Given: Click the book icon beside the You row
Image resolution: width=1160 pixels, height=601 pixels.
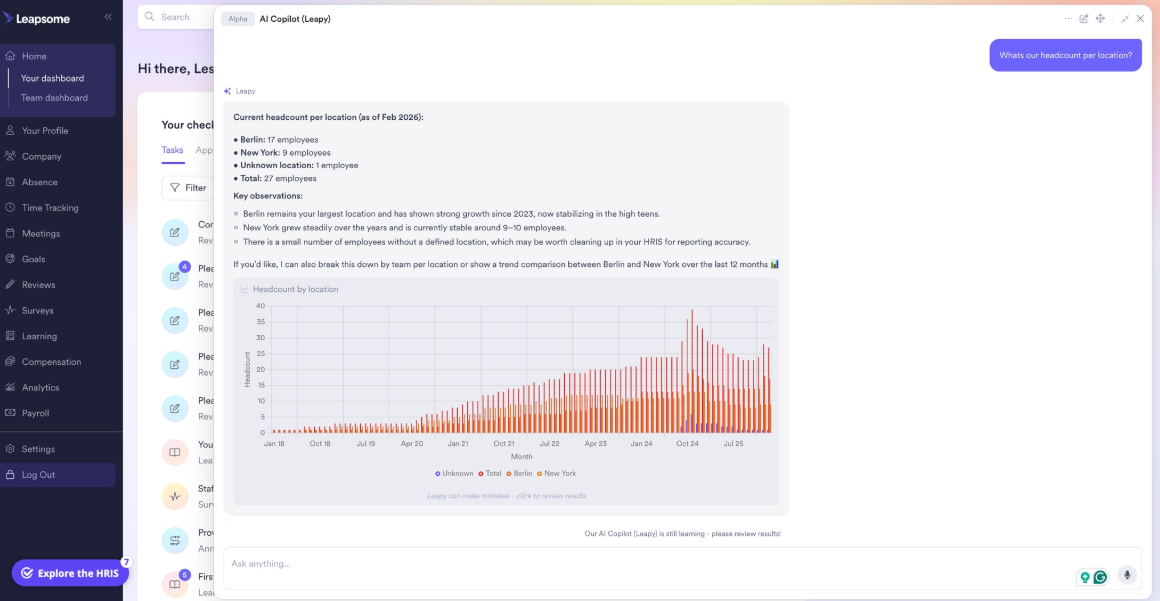Looking at the screenshot, I should tap(175, 452).
